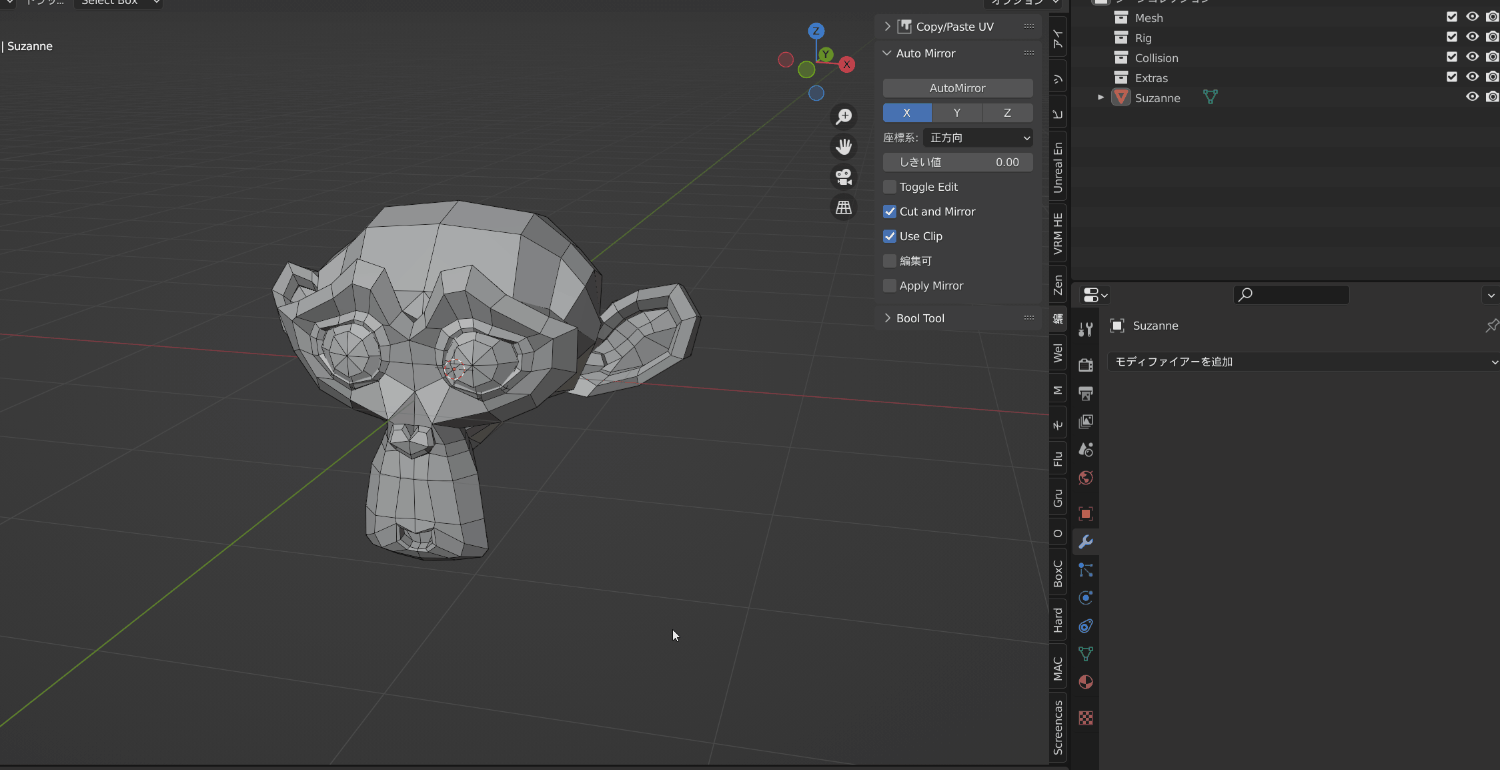This screenshot has width=1500, height=770.
Task: Select the Modifier properties wrench icon
Action: [x=1086, y=541]
